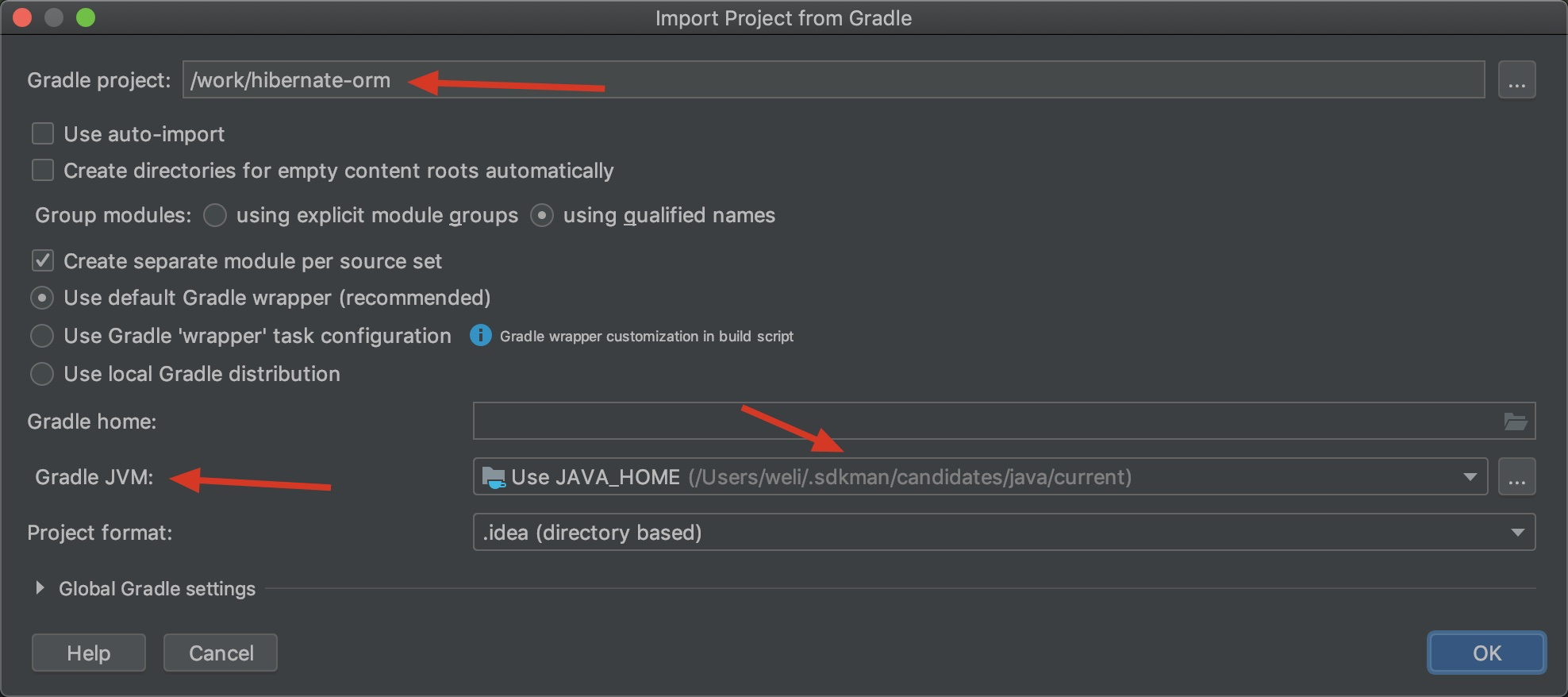This screenshot has height=697, width=1568.
Task: Click the Gradle home label
Action: click(x=92, y=422)
